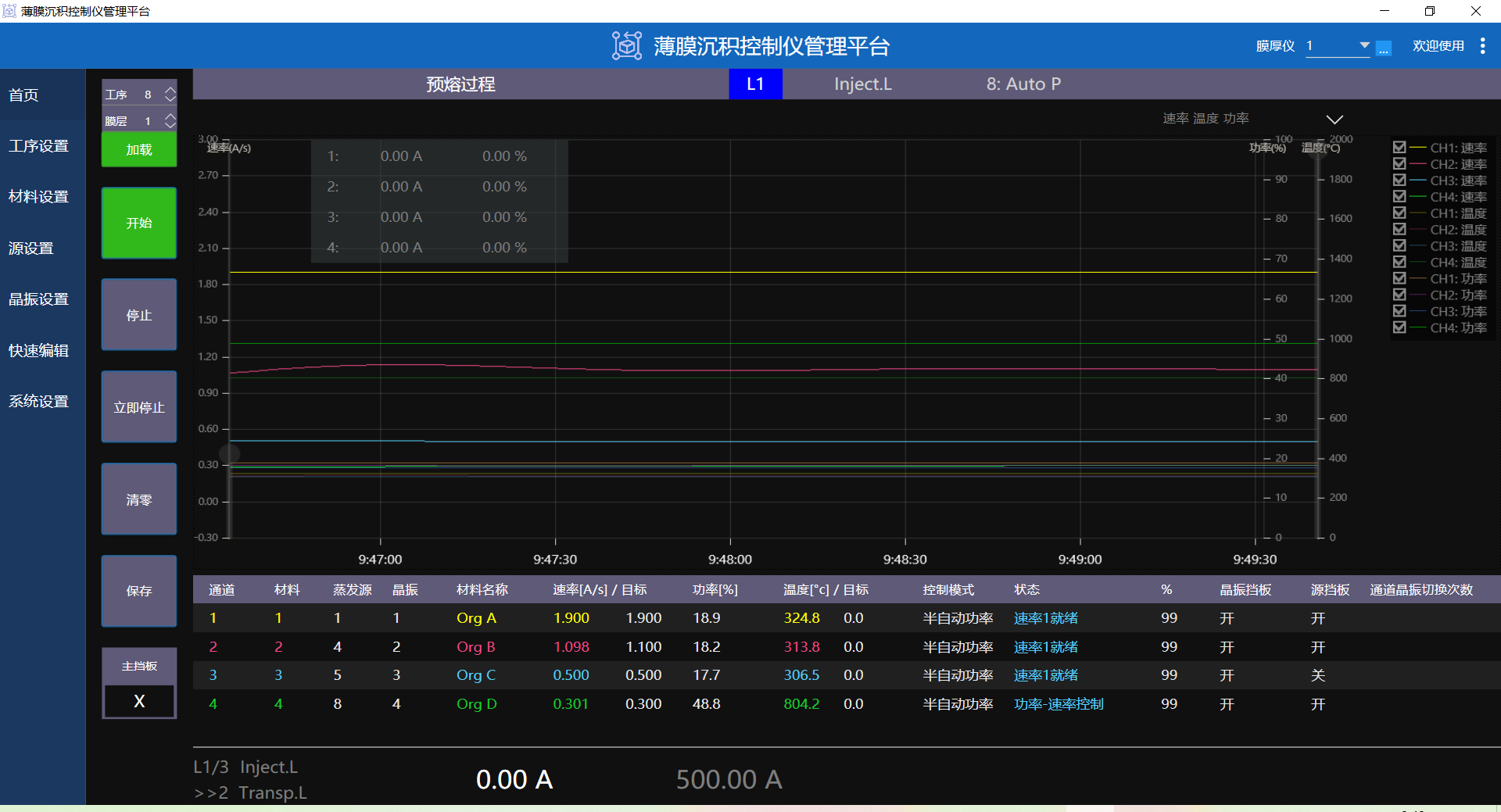Image resolution: width=1501 pixels, height=812 pixels.
Task: Click the 保存 button
Action: (x=139, y=591)
